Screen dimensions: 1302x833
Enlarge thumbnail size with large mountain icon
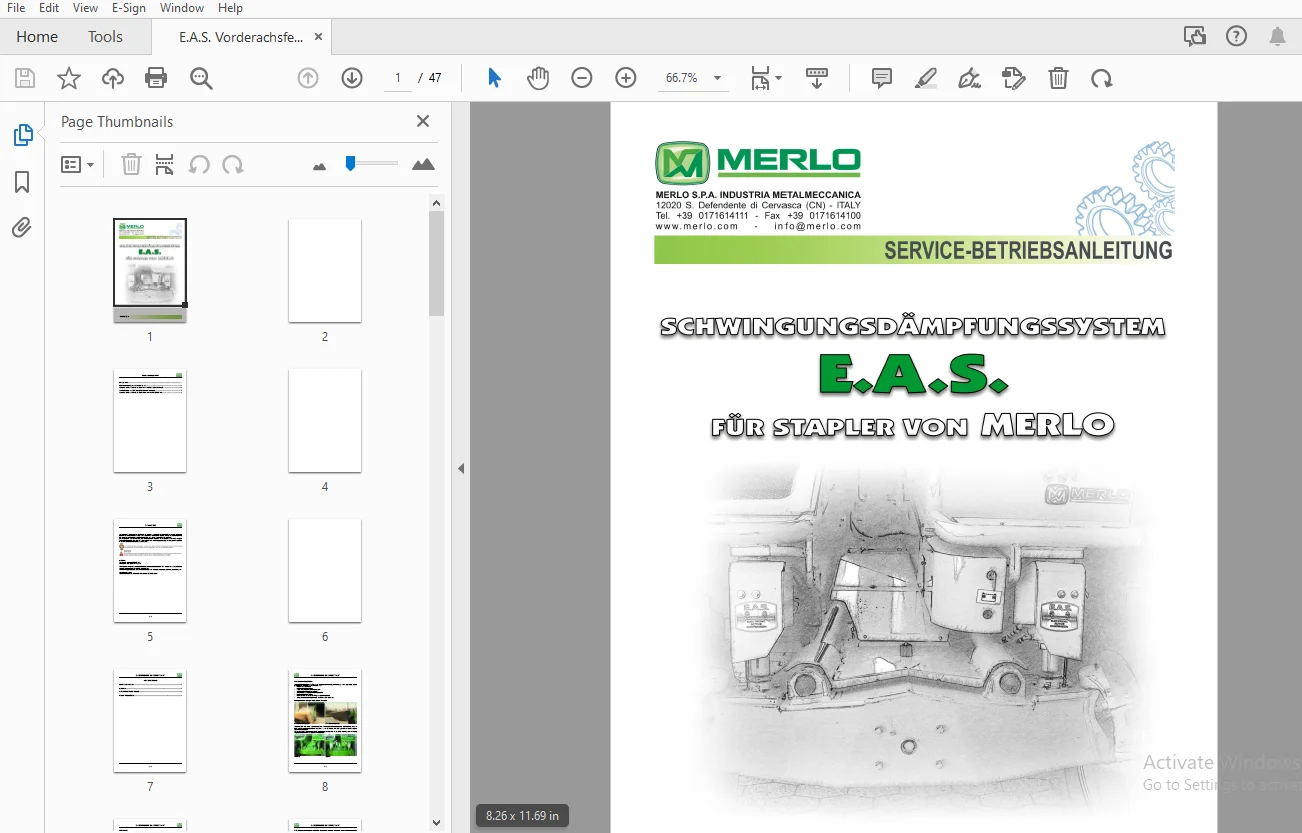pos(423,164)
